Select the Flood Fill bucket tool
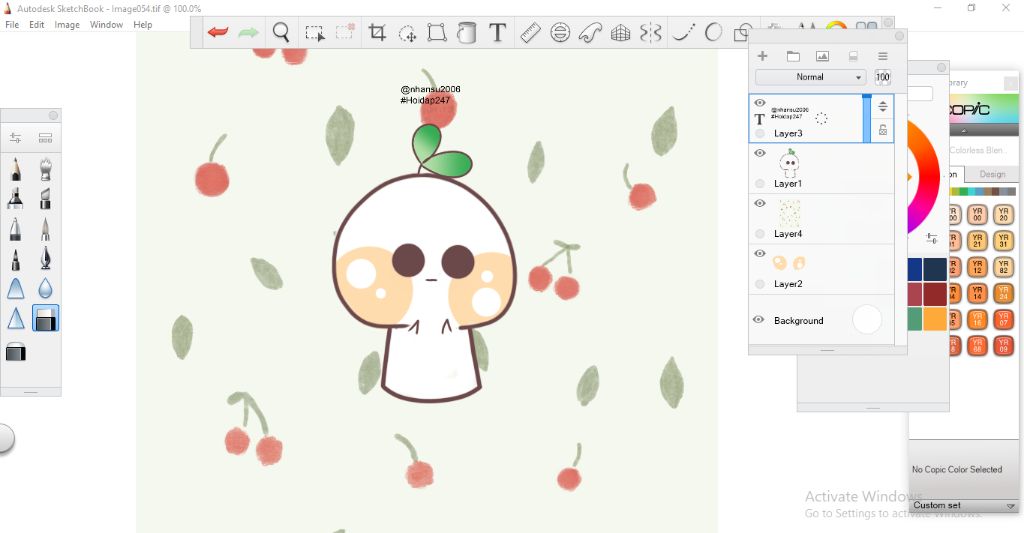 tap(466, 33)
